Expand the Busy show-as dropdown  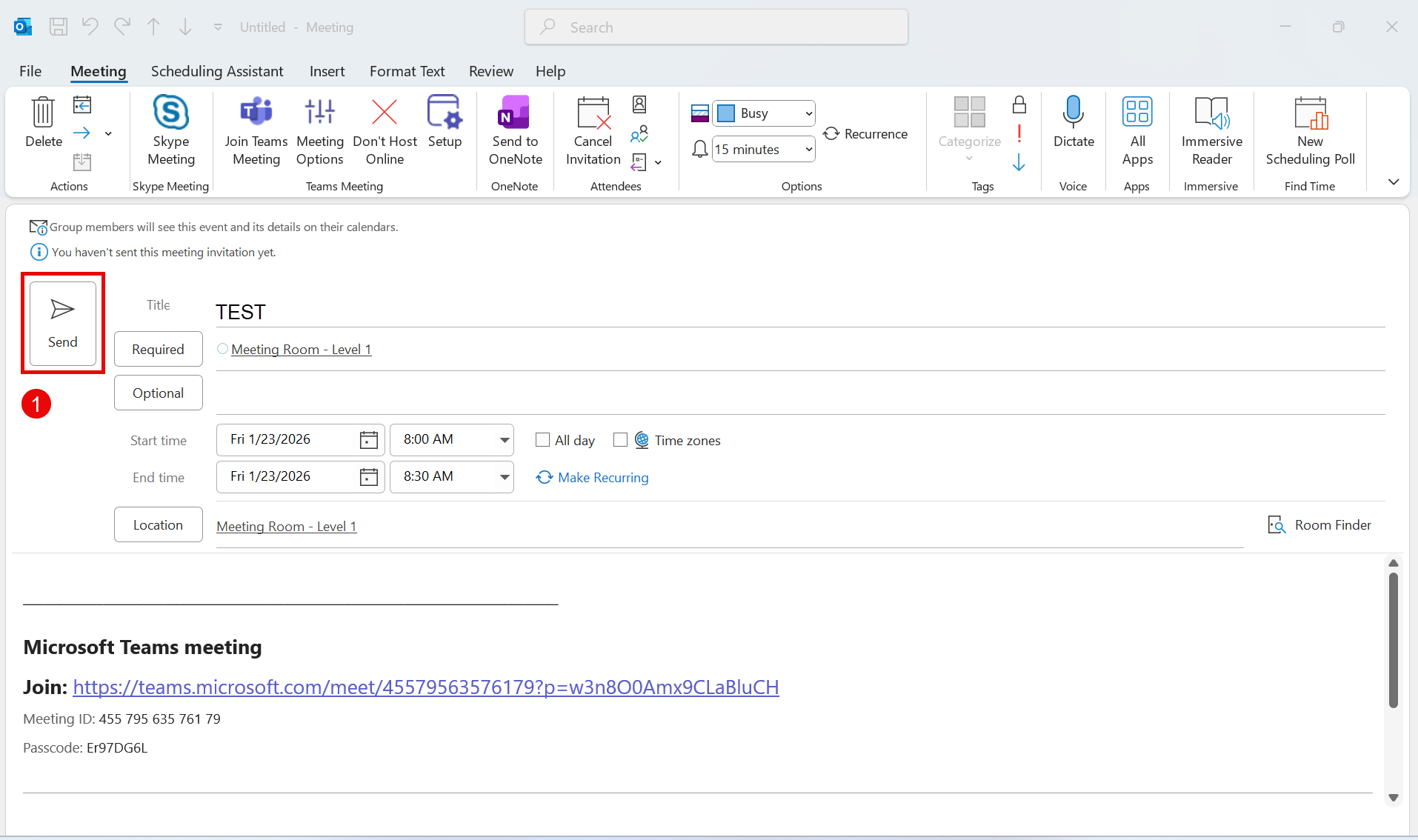tap(808, 113)
